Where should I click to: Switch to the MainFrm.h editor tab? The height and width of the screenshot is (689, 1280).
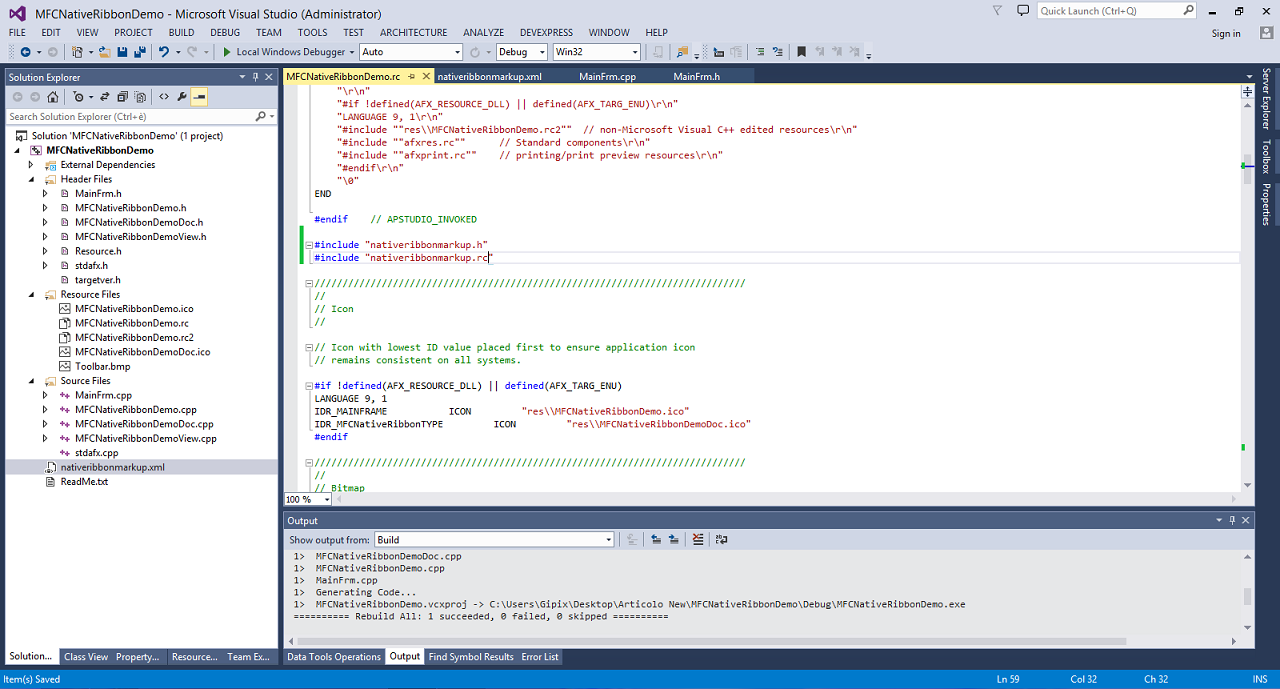tap(696, 76)
